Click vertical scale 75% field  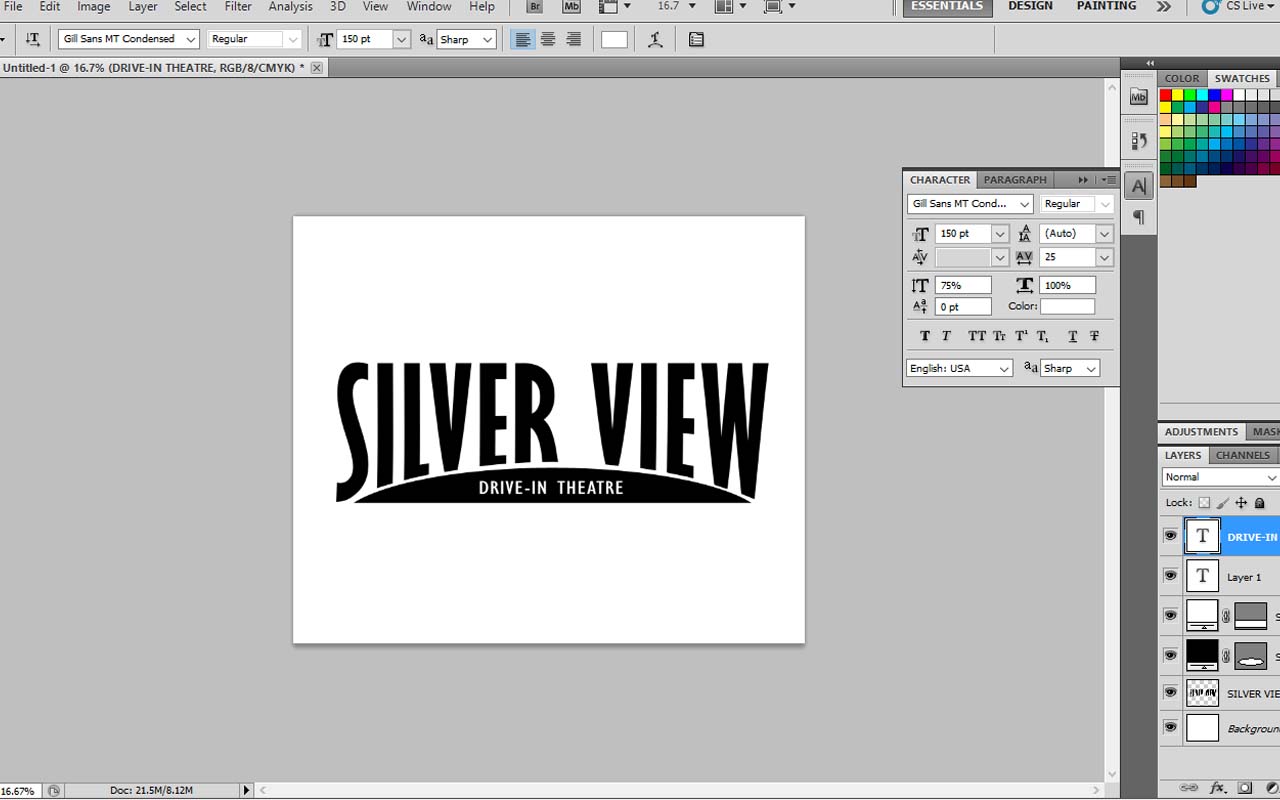[x=963, y=285]
